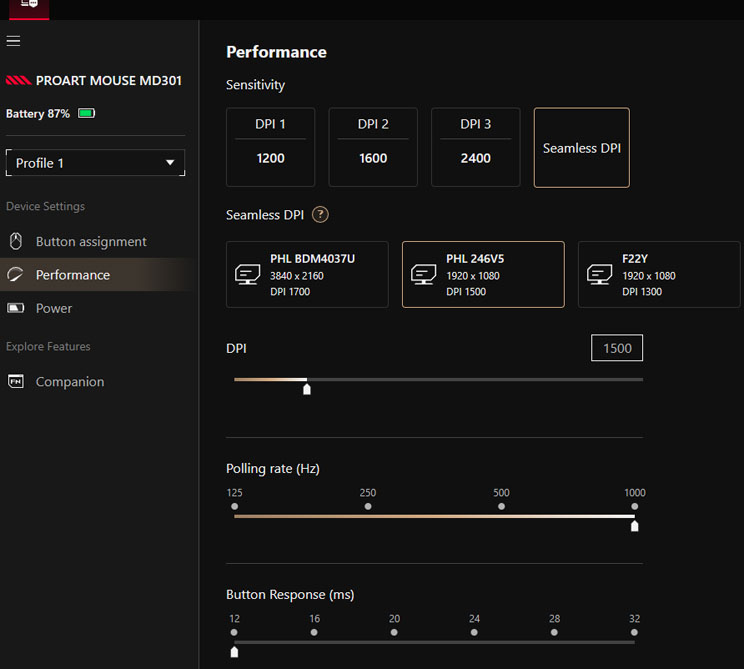
Task: Click the DPI 1300 text on F22Y card
Action: 642,292
